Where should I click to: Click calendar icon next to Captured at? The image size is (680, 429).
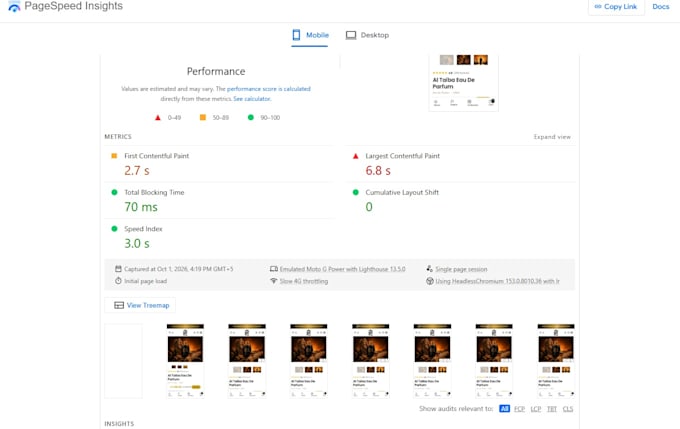[118, 269]
